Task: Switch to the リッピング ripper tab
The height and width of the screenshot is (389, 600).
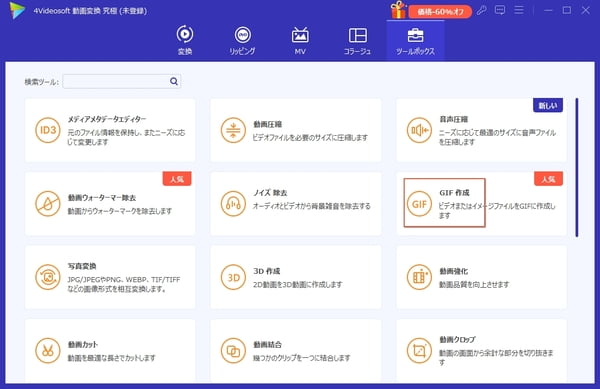Action: pyautogui.click(x=242, y=40)
